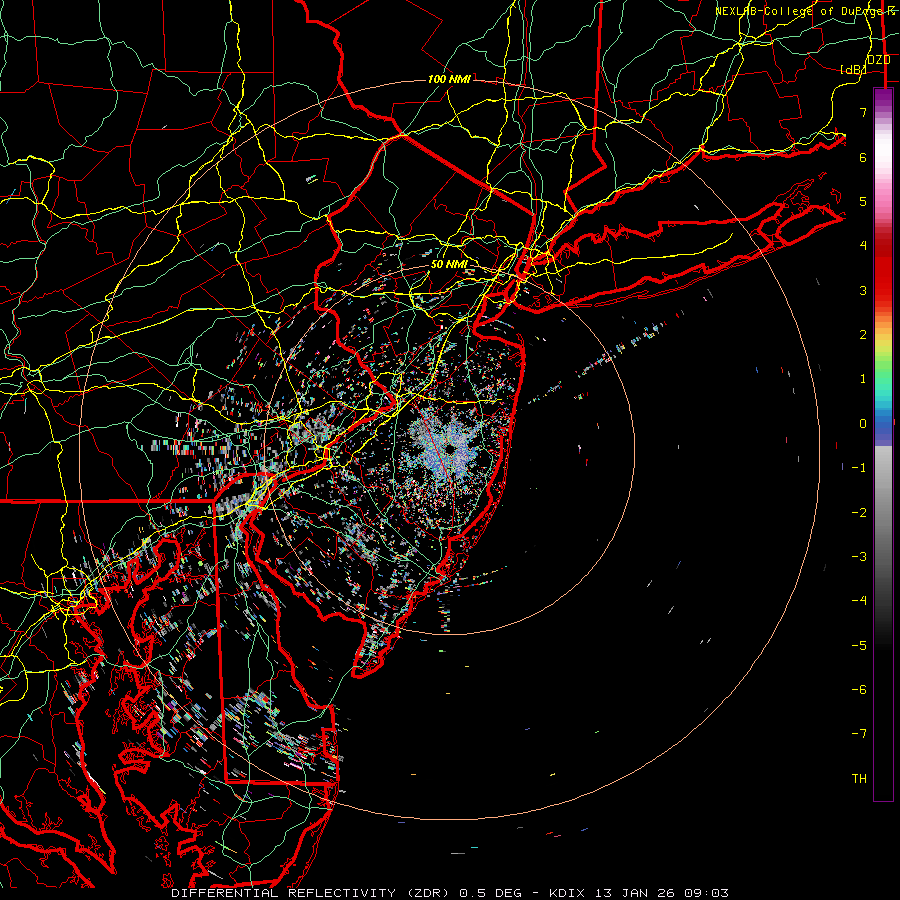Click the "0" scale value
Viewport: 900px width, 900px height.
863,424
